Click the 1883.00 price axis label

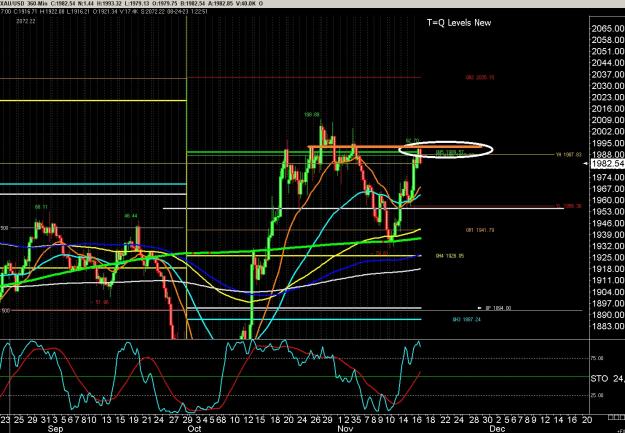pos(608,327)
